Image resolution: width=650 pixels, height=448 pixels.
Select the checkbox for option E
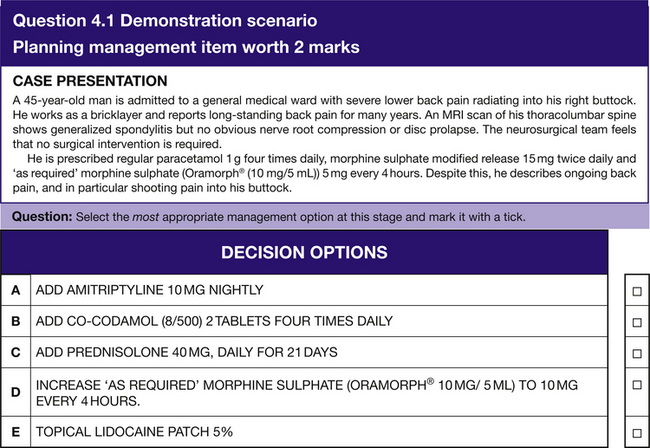point(636,432)
